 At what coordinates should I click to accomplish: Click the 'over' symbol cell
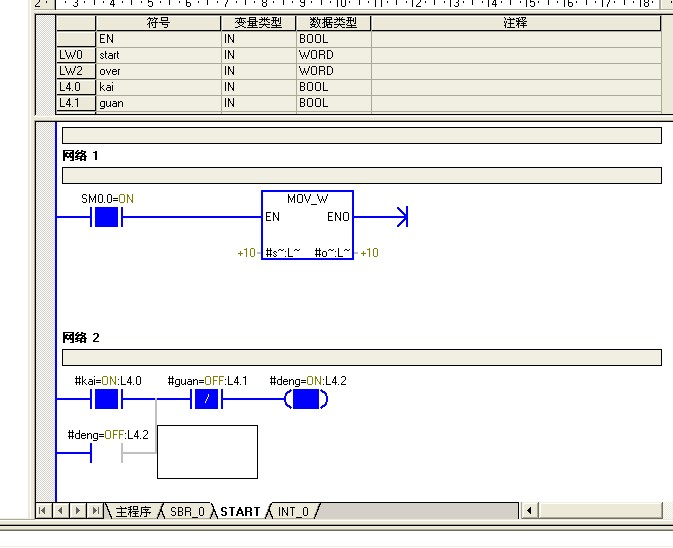point(158,71)
